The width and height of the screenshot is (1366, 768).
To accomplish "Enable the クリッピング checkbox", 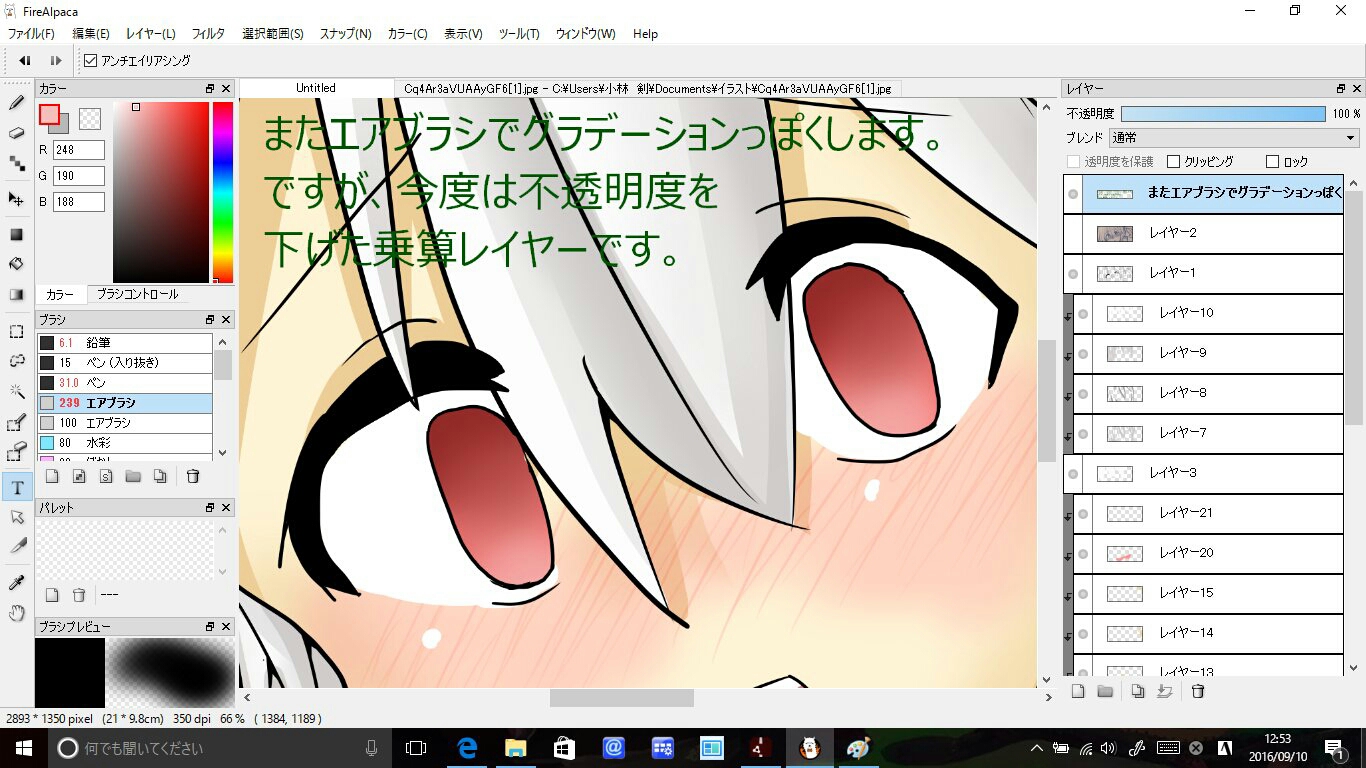I will pos(1174,161).
